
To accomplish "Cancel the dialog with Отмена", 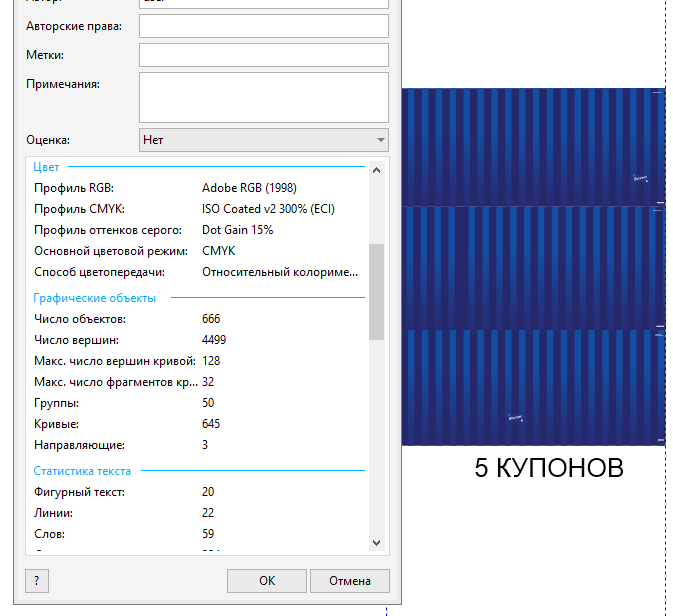I will (x=350, y=581).
